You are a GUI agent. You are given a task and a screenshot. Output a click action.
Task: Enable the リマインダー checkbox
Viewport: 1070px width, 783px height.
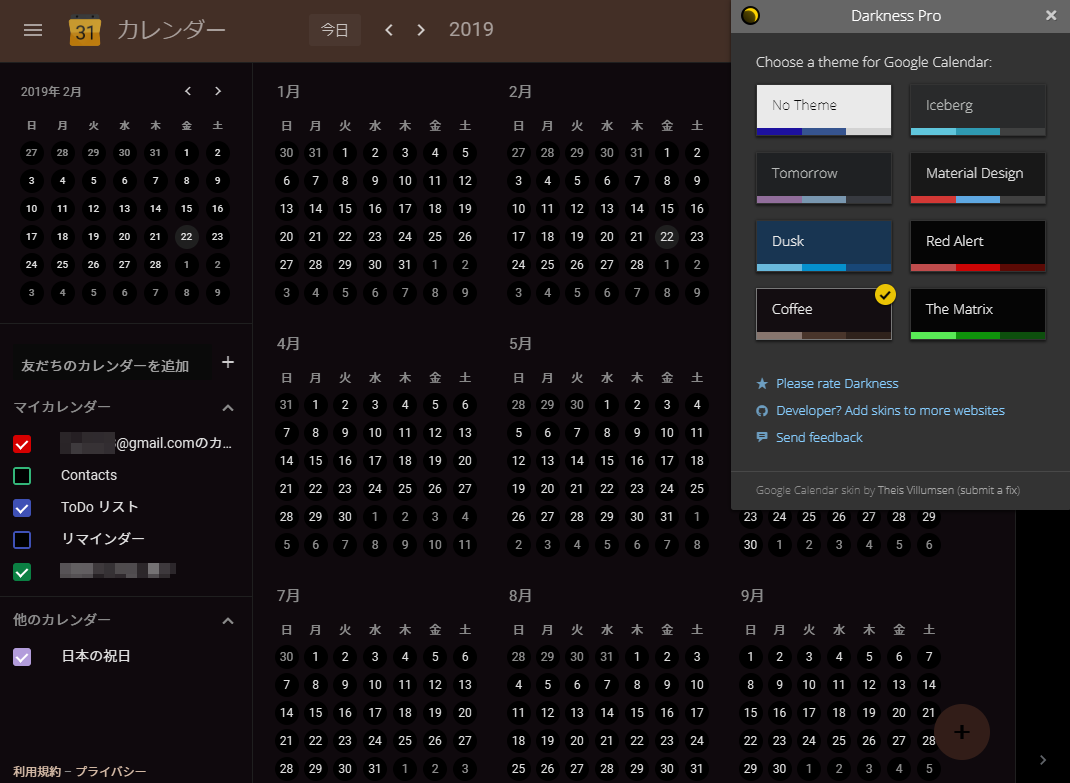pyautogui.click(x=22, y=540)
